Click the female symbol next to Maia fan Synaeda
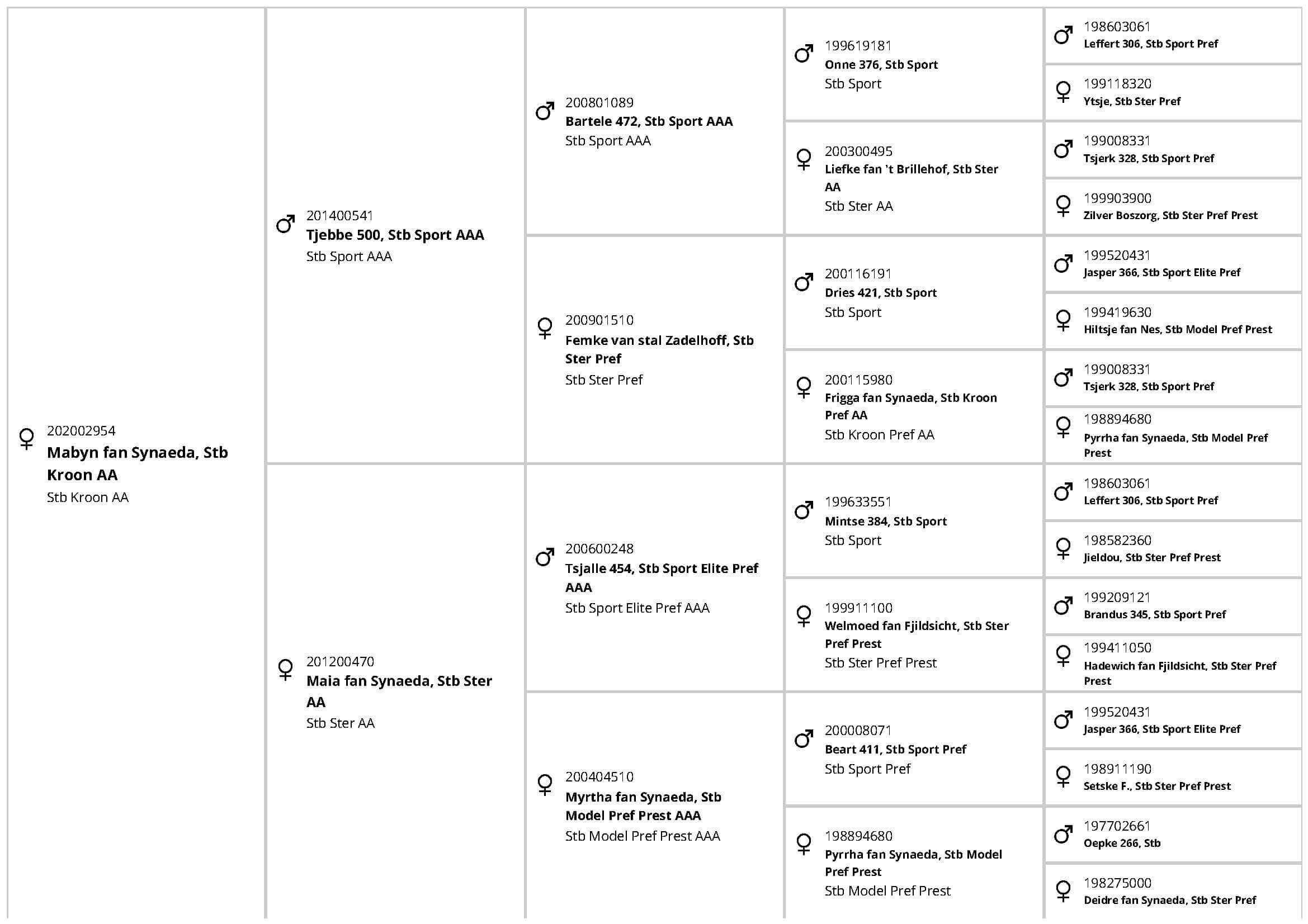1308x924 pixels. coord(285,669)
